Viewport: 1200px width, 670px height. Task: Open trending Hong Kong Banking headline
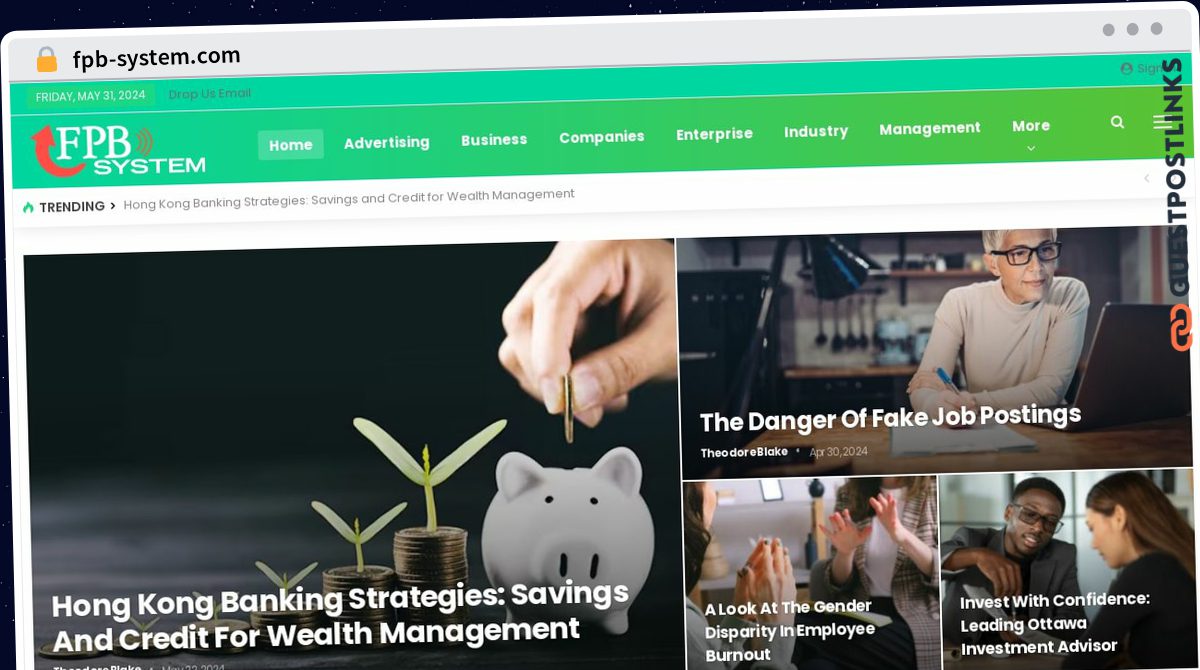coord(349,198)
